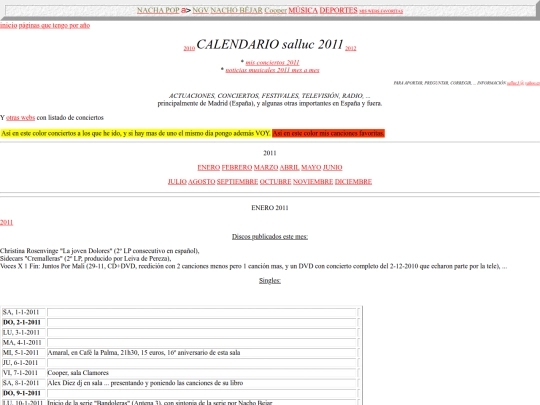Open the NGV banner link
540x405 pixels.
tap(200, 10)
